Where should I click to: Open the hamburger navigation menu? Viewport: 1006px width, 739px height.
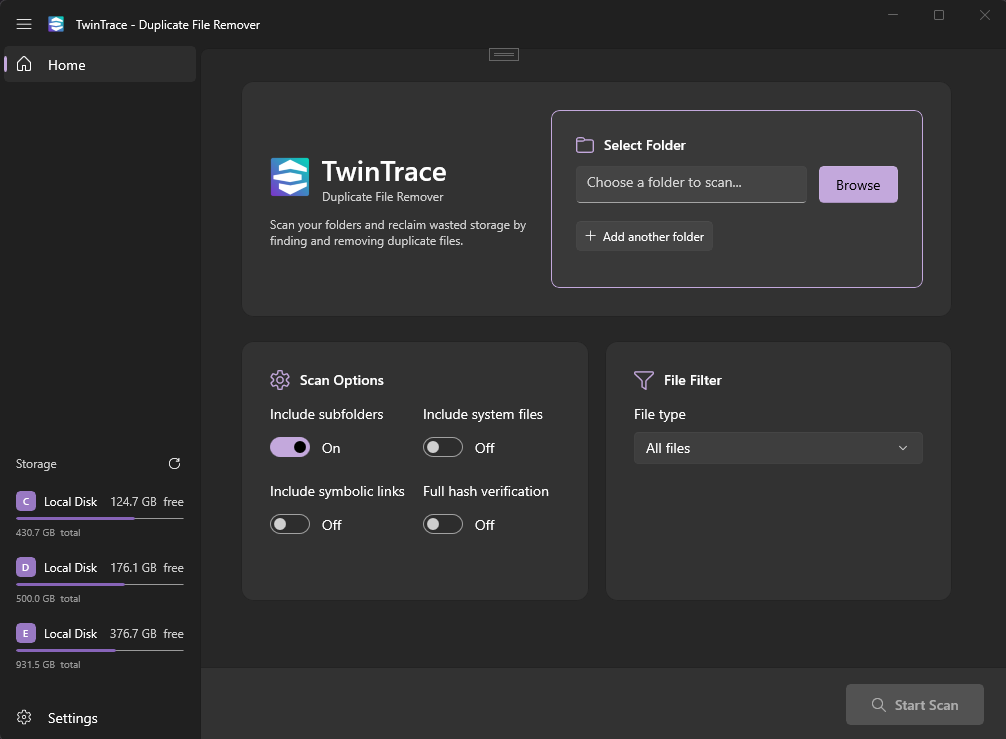coord(24,24)
